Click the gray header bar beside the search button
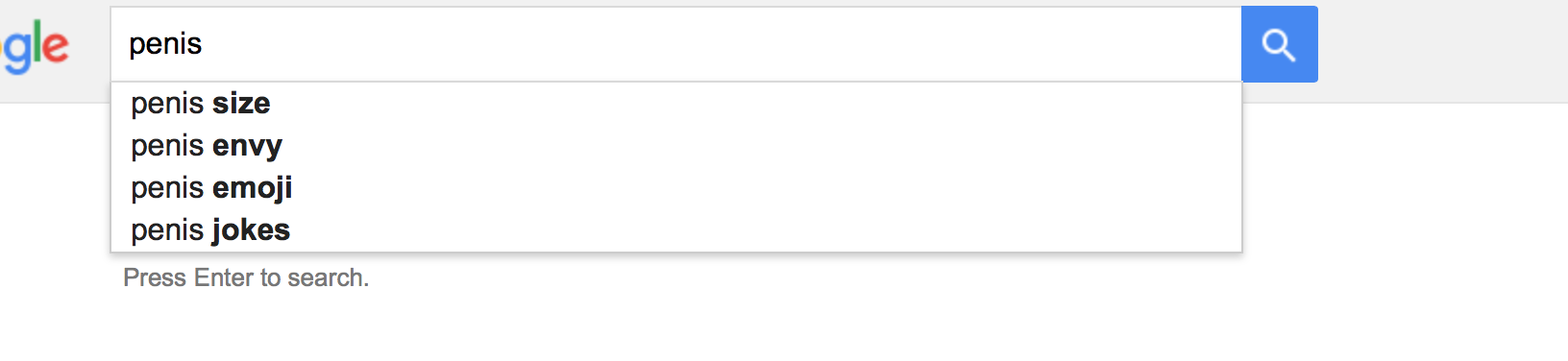The width and height of the screenshot is (1568, 361). point(1441,50)
